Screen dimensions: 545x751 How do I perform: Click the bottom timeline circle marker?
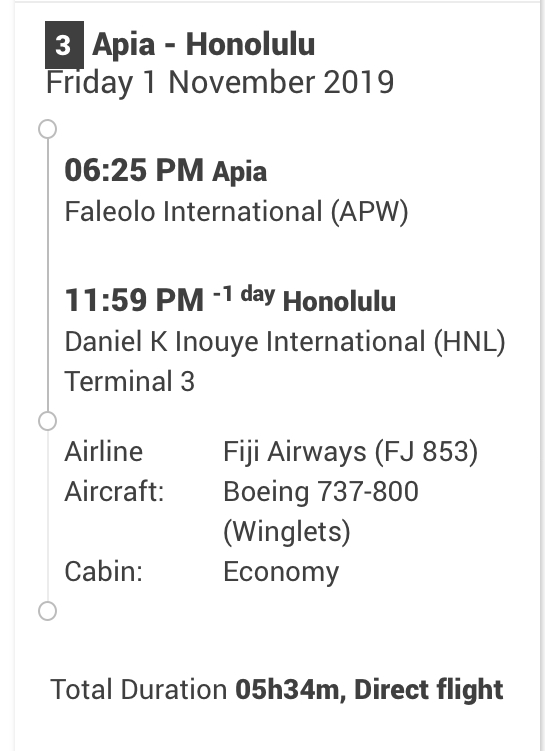47,611
